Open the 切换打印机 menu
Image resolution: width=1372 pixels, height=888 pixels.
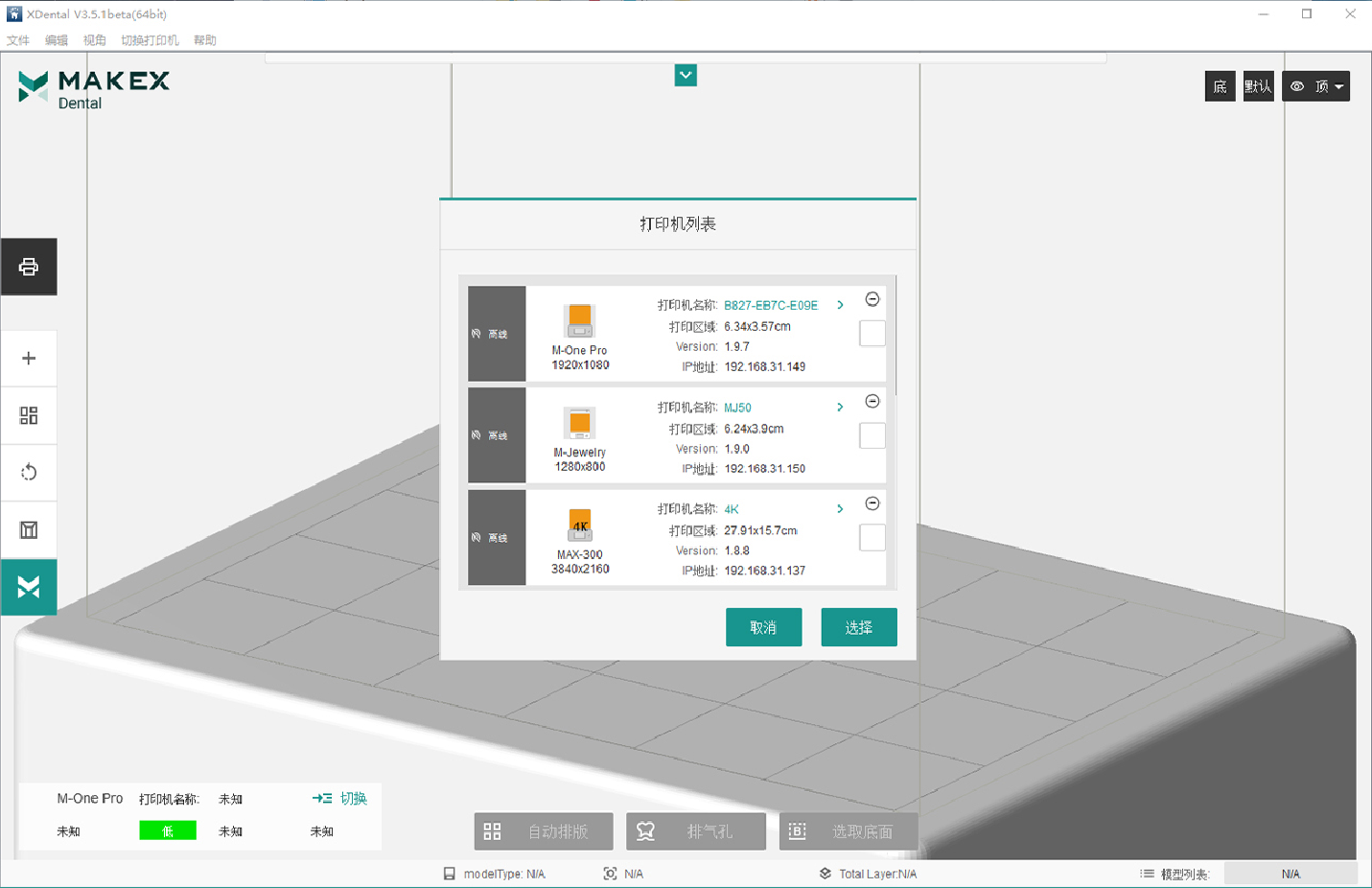150,40
